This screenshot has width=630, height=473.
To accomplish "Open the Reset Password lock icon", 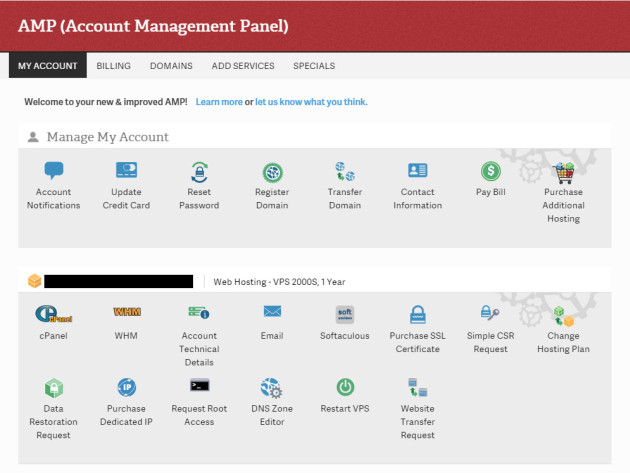I will pos(199,172).
